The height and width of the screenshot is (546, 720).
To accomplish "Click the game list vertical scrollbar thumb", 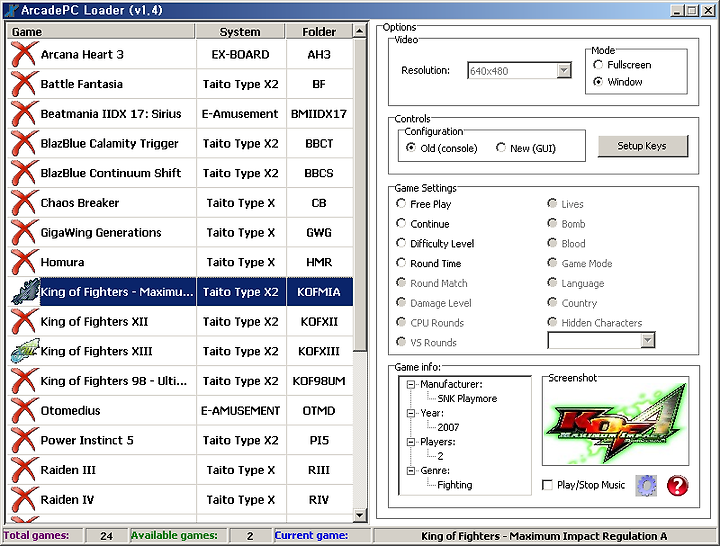I will pyautogui.click(x=360, y=195).
